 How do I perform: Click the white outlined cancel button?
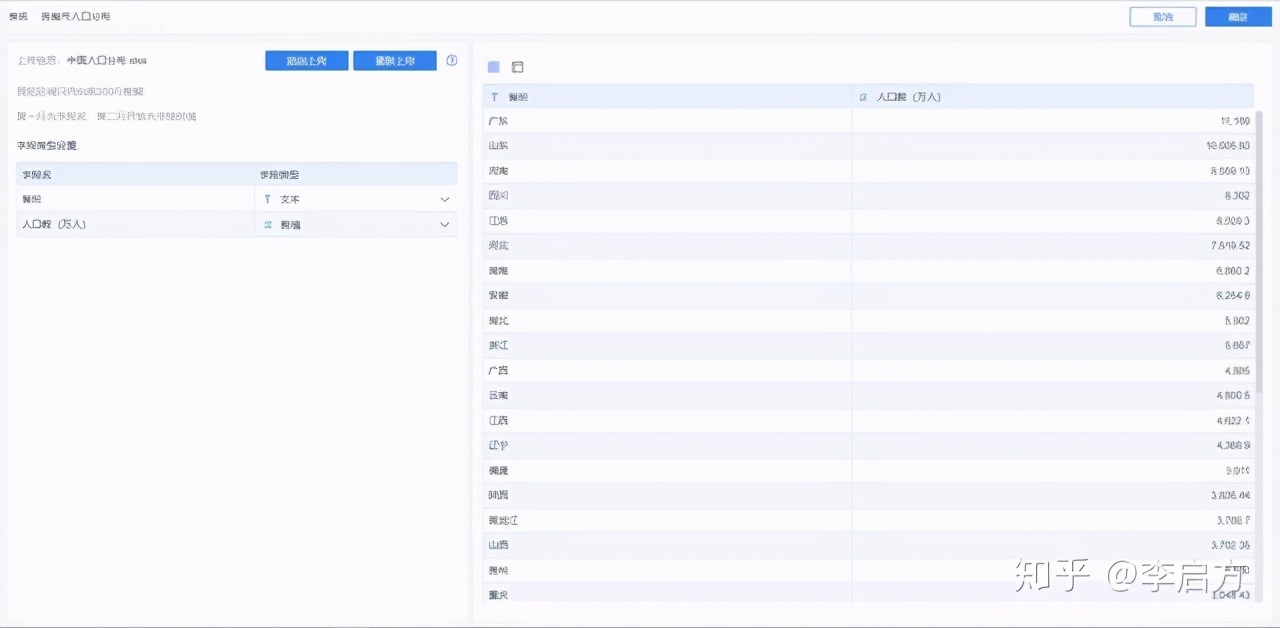point(1162,17)
